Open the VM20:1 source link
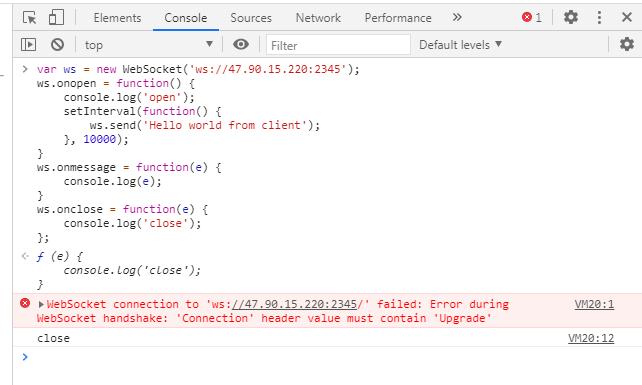The image size is (642, 385). [594, 304]
